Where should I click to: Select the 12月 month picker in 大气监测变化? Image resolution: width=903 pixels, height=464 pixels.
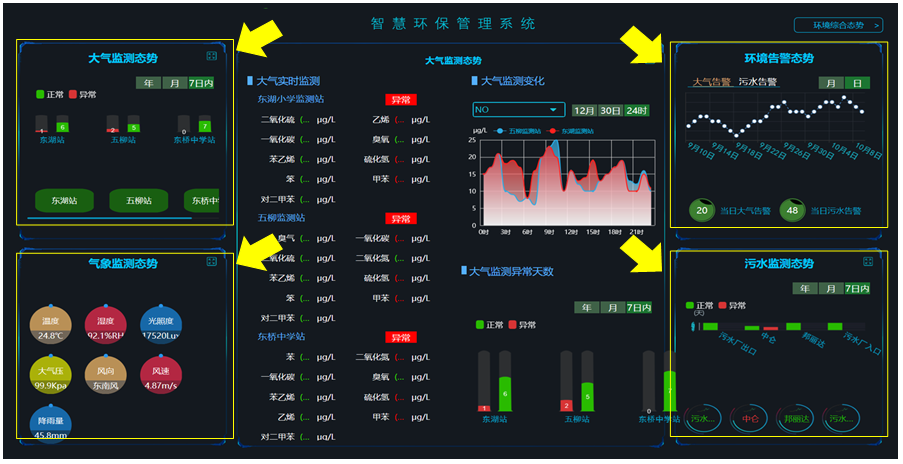click(583, 110)
